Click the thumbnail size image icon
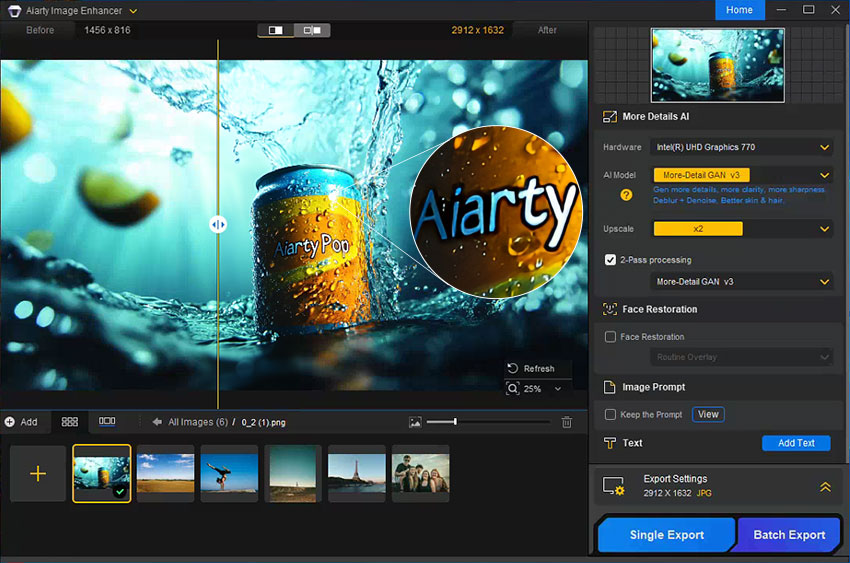Screen dimensions: 850x563 pyautogui.click(x=415, y=422)
